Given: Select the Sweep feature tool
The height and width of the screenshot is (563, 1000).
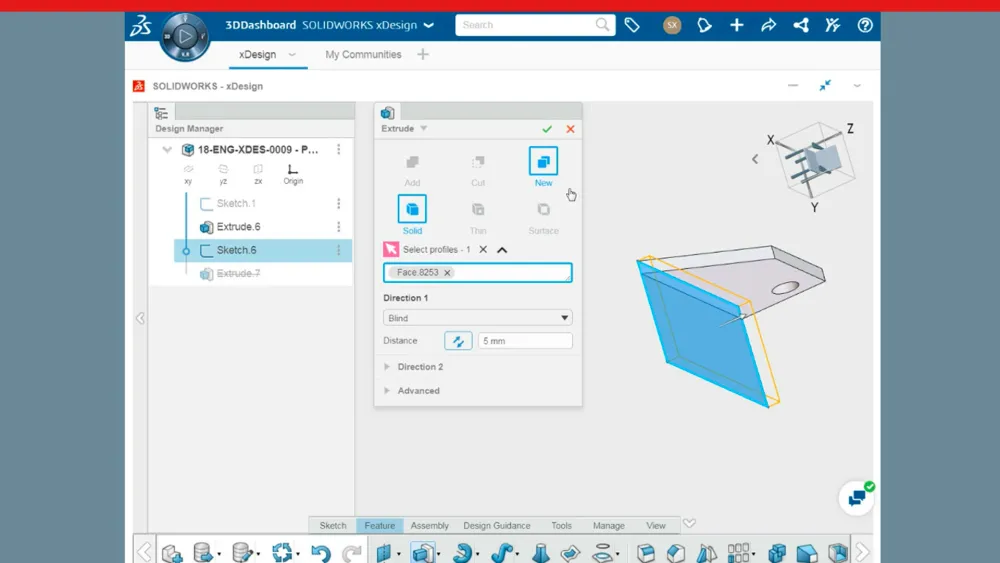Looking at the screenshot, I should [x=502, y=552].
